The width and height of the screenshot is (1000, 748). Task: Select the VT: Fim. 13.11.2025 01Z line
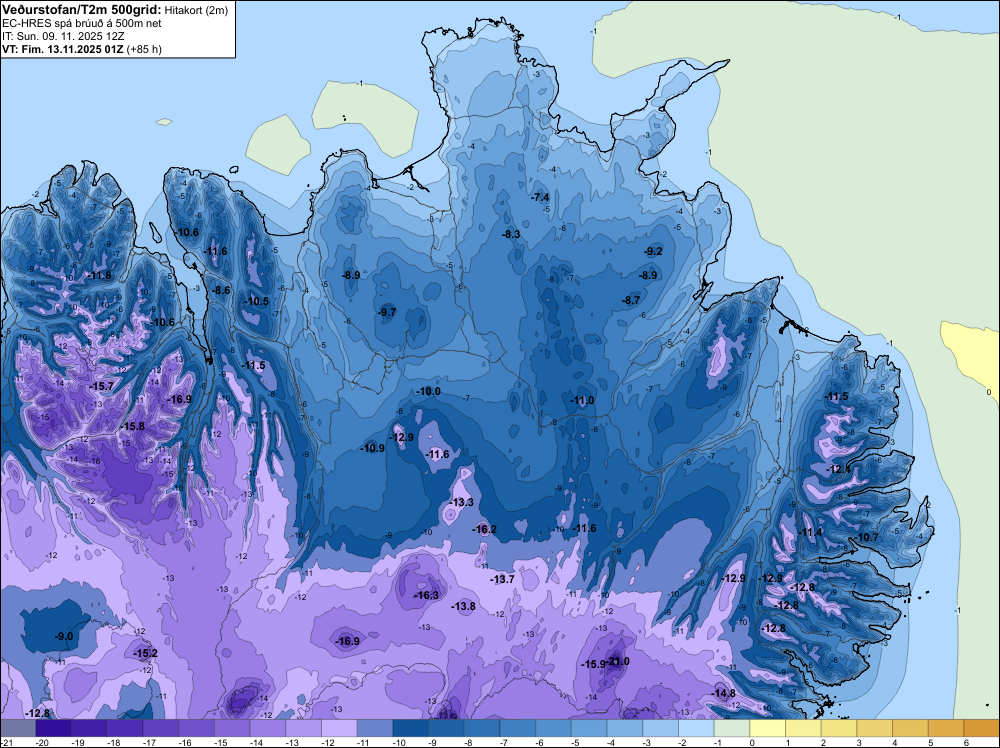tap(82, 49)
